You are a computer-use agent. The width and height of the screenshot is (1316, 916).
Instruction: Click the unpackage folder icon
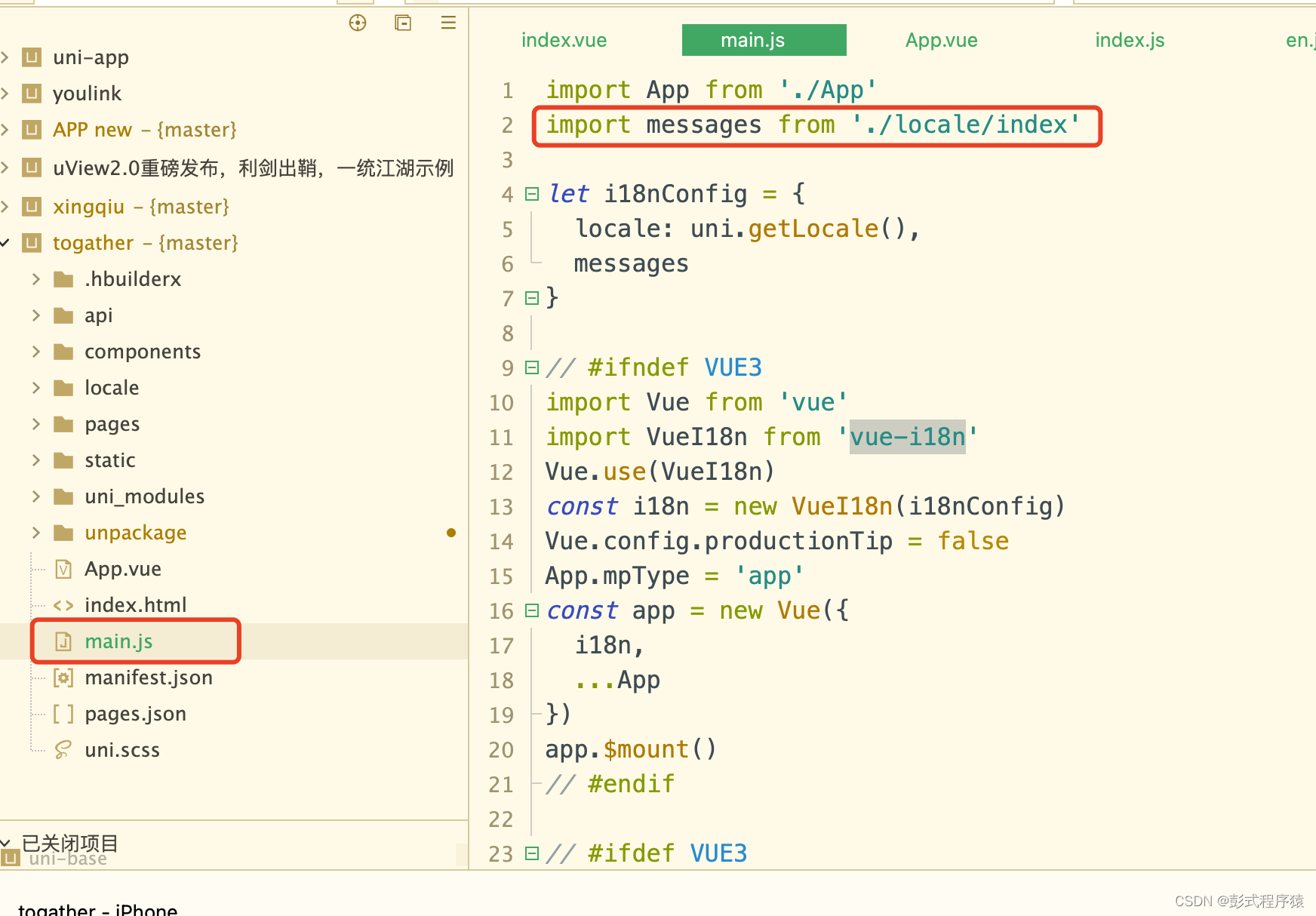64,533
